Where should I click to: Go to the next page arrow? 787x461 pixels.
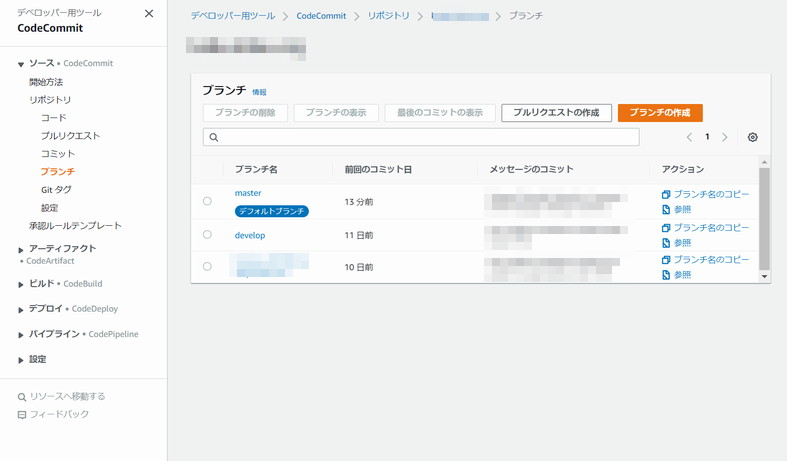(725, 137)
